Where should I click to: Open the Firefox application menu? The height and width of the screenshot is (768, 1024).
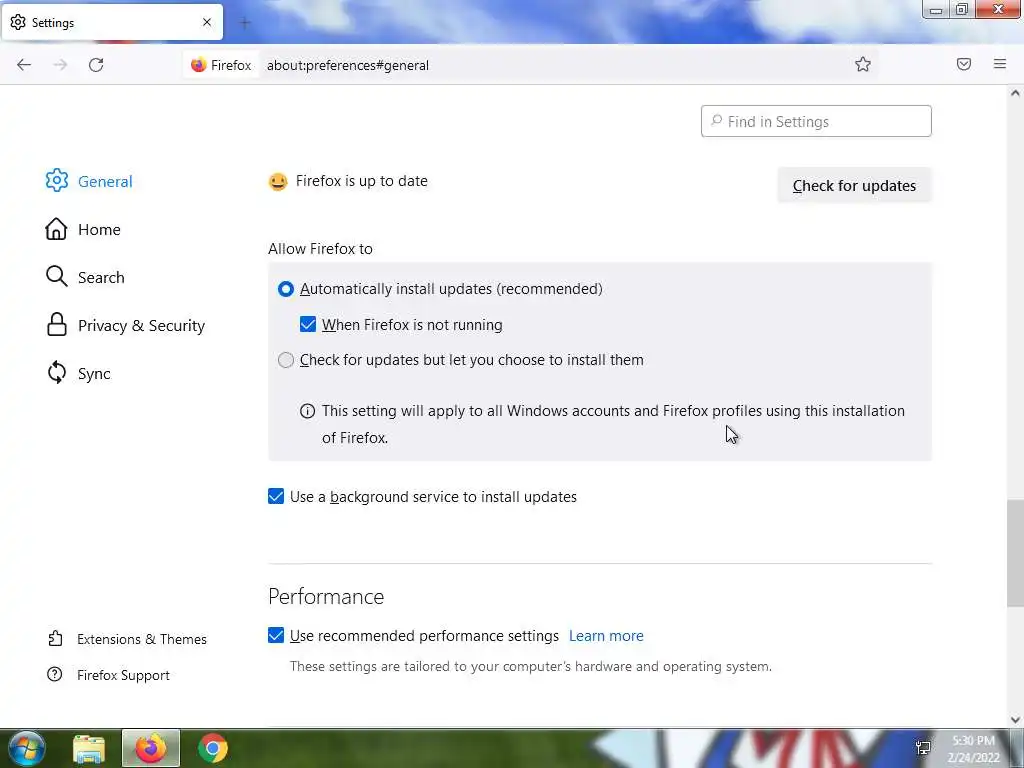pyautogui.click(x=1000, y=64)
